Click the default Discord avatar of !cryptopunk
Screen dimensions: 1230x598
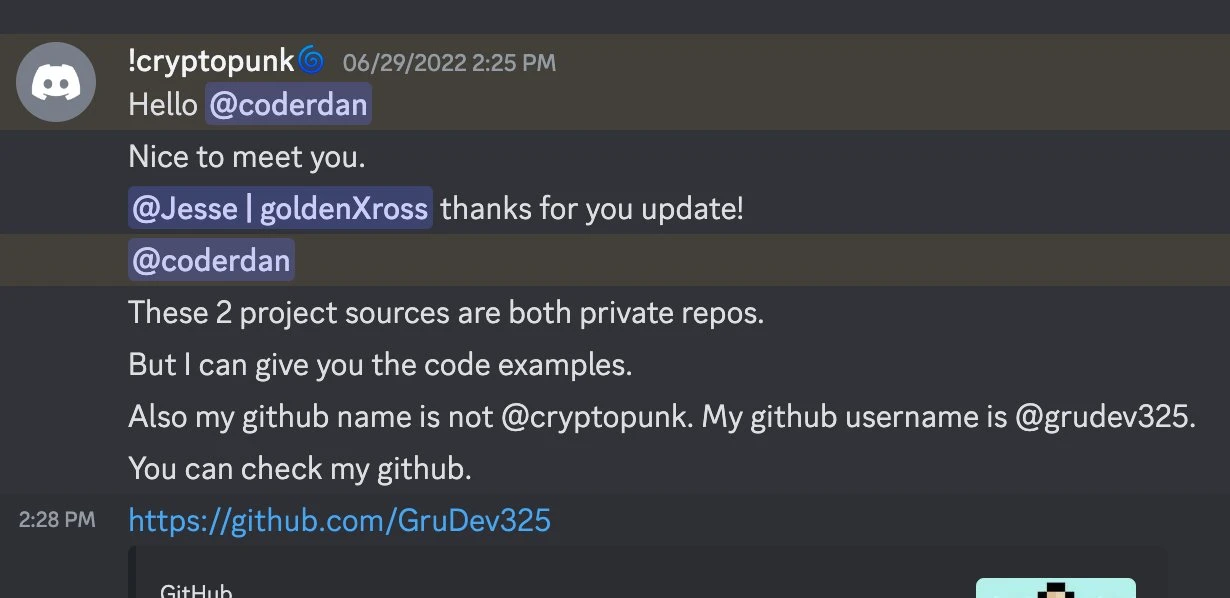click(x=56, y=82)
